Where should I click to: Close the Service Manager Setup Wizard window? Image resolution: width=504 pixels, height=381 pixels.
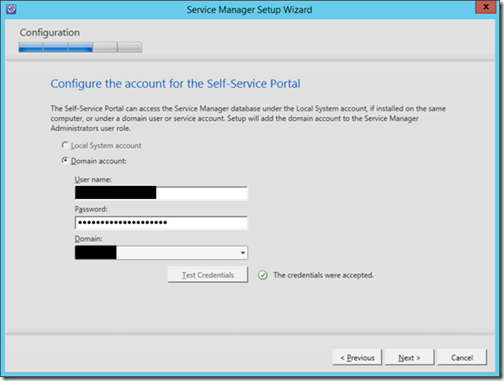pos(486,7)
